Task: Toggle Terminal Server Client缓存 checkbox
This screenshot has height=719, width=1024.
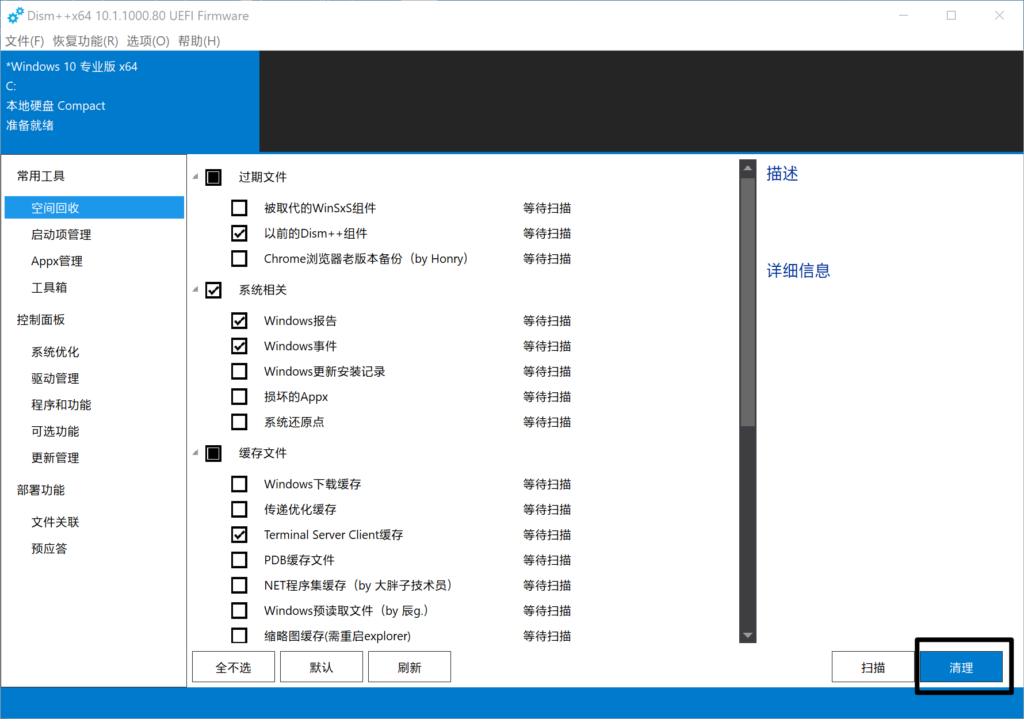Action: click(239, 535)
